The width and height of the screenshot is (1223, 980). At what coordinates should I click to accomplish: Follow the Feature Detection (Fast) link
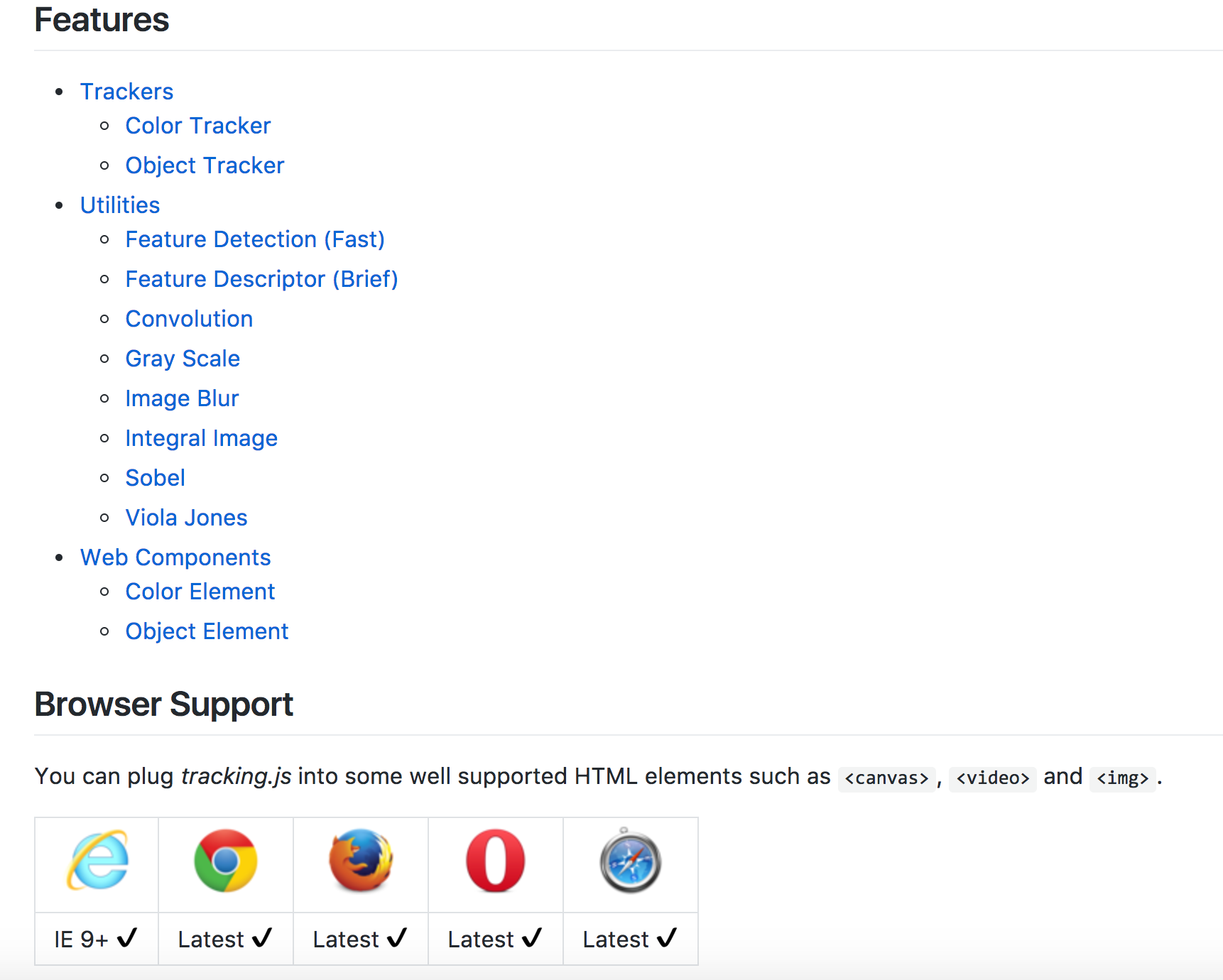click(x=255, y=239)
